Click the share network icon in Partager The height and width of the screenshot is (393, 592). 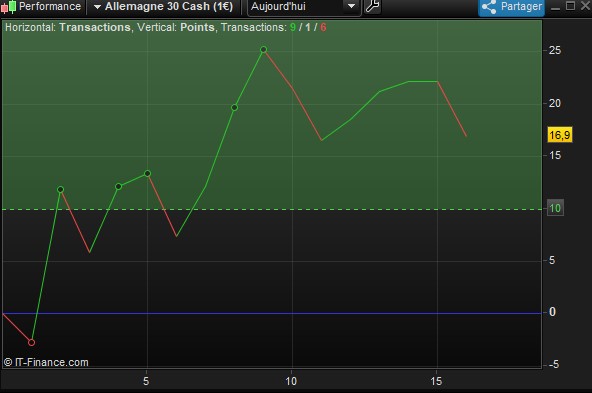click(x=489, y=7)
